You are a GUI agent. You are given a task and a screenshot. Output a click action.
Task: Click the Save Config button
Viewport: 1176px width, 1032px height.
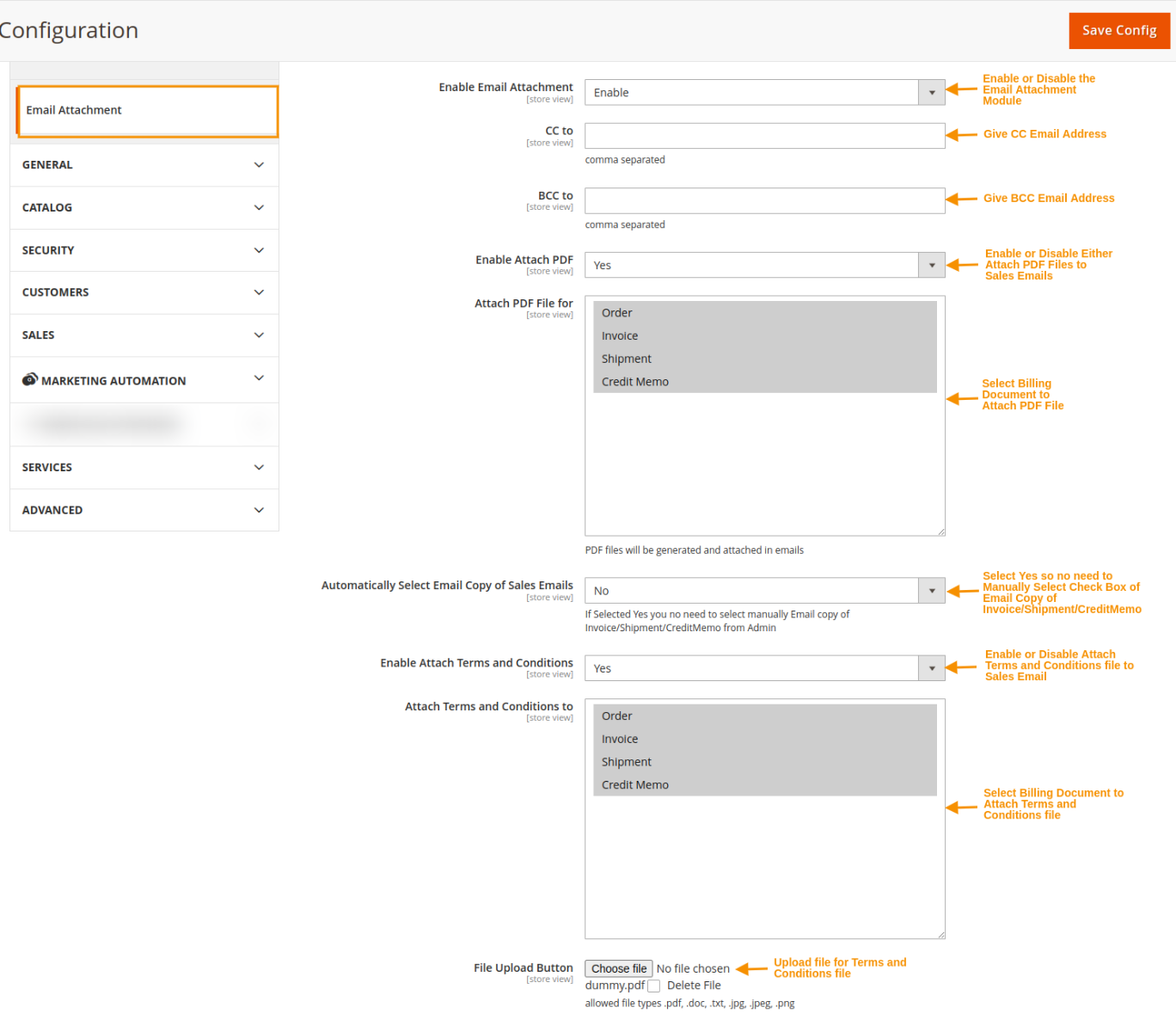[x=1119, y=30]
